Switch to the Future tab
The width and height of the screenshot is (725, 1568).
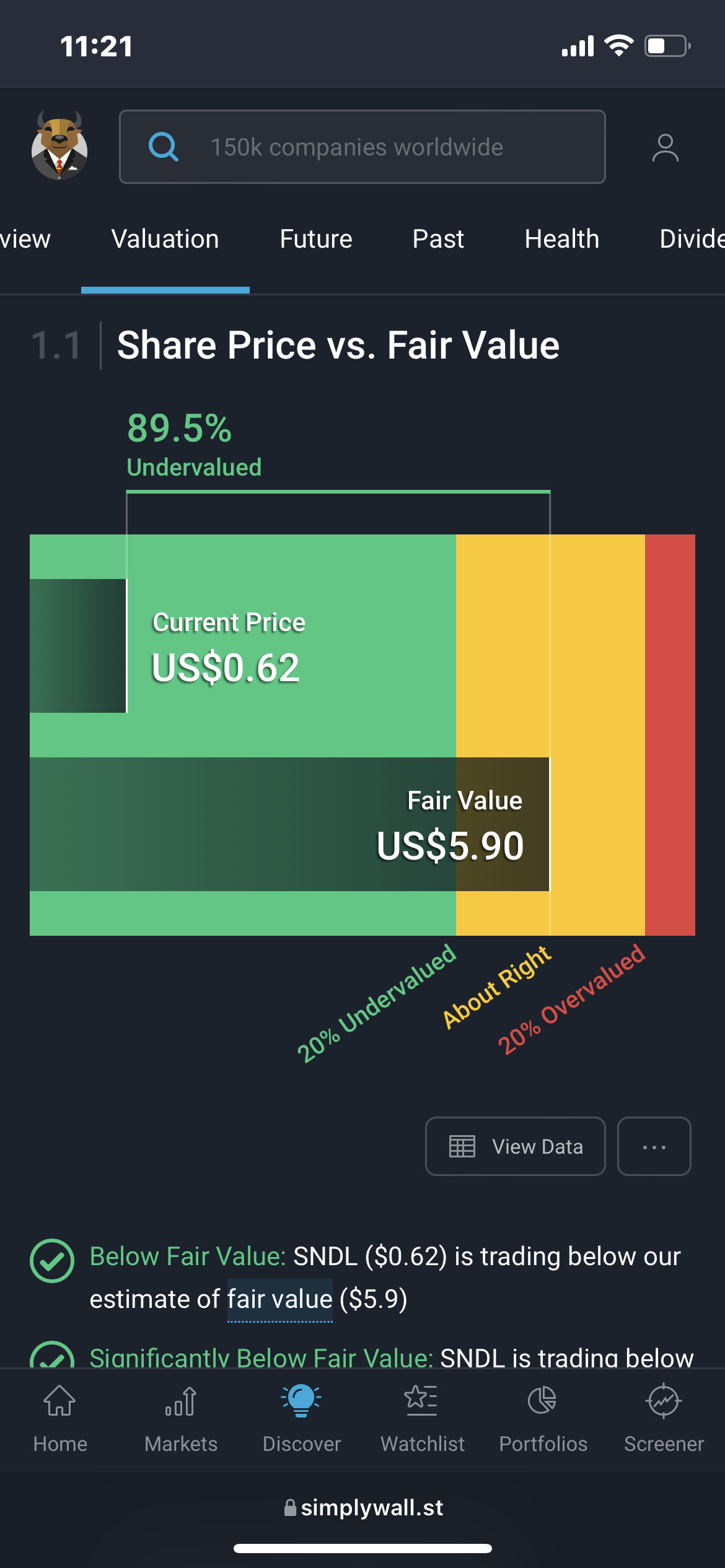316,239
